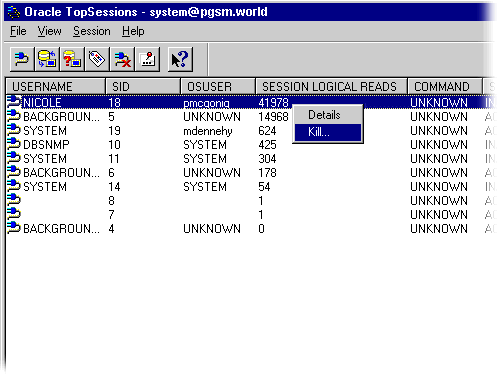Click the SID value 10
498x375 pixels.
(114, 145)
